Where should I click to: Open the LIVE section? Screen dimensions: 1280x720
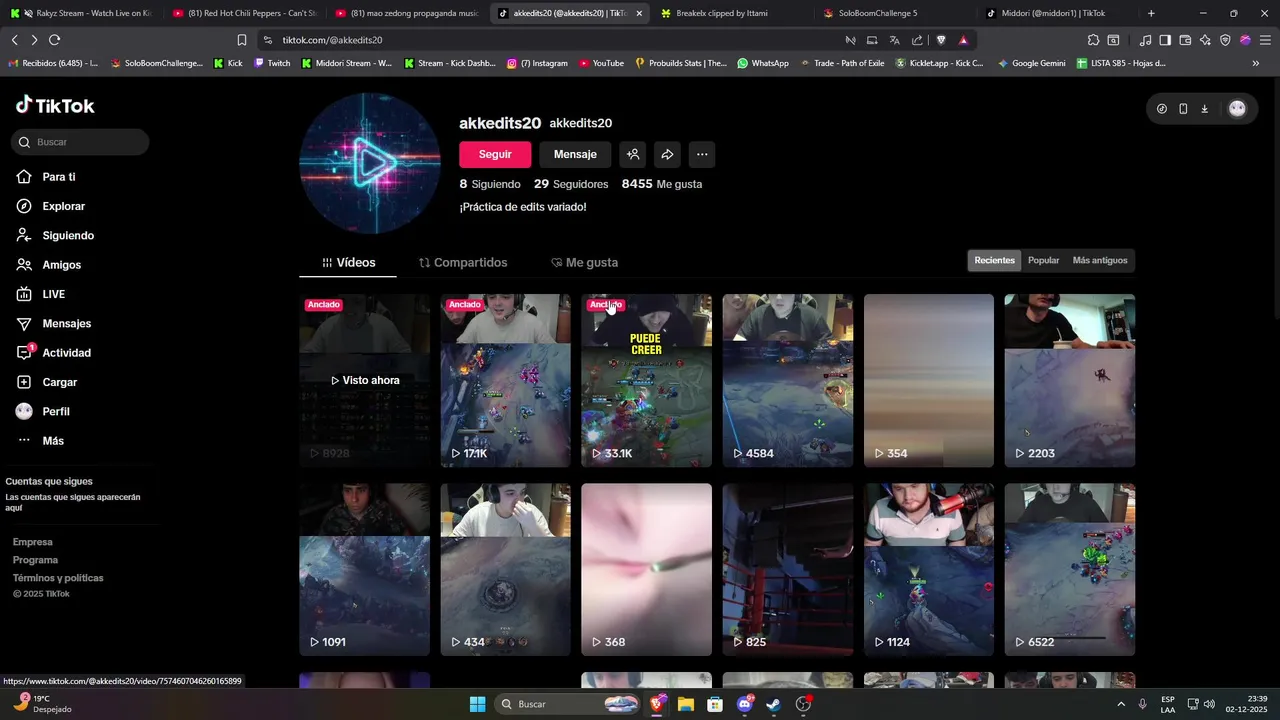pos(41,294)
